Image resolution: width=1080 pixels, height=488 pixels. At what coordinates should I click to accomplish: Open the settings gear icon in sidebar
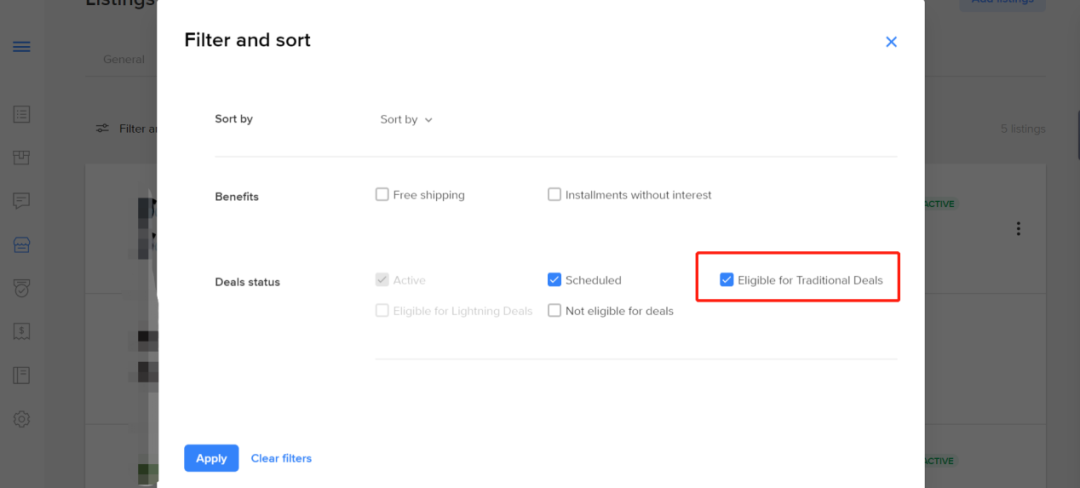pyautogui.click(x=21, y=418)
